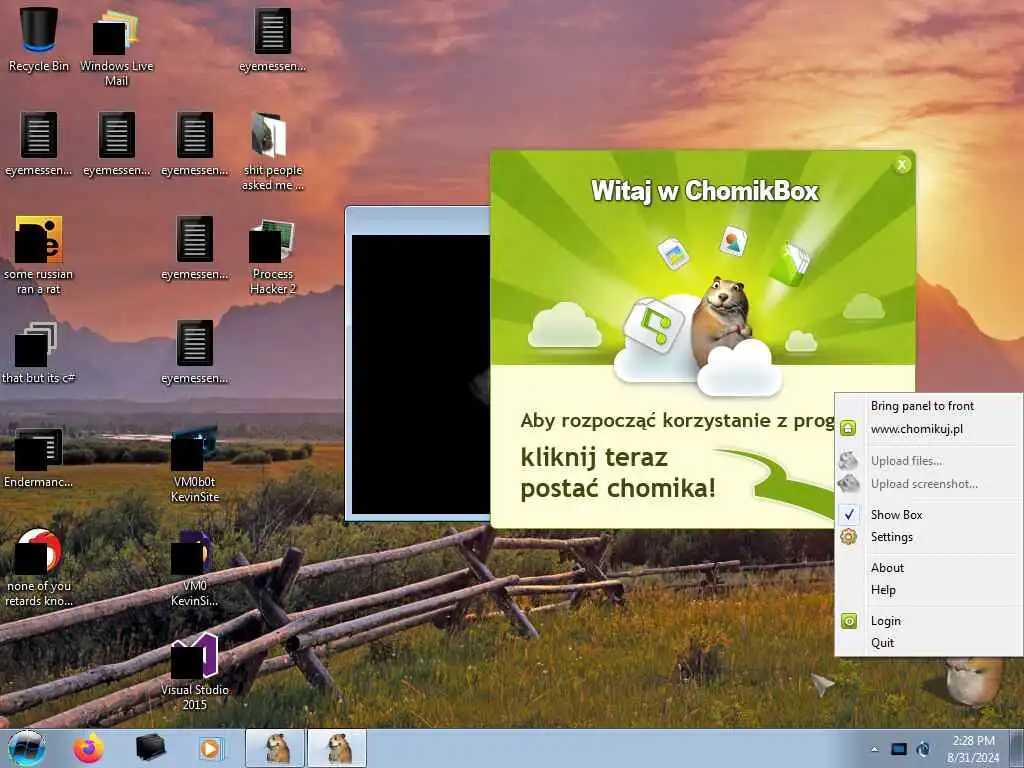
Task: Open the media player taskbar icon
Action: 210,748
